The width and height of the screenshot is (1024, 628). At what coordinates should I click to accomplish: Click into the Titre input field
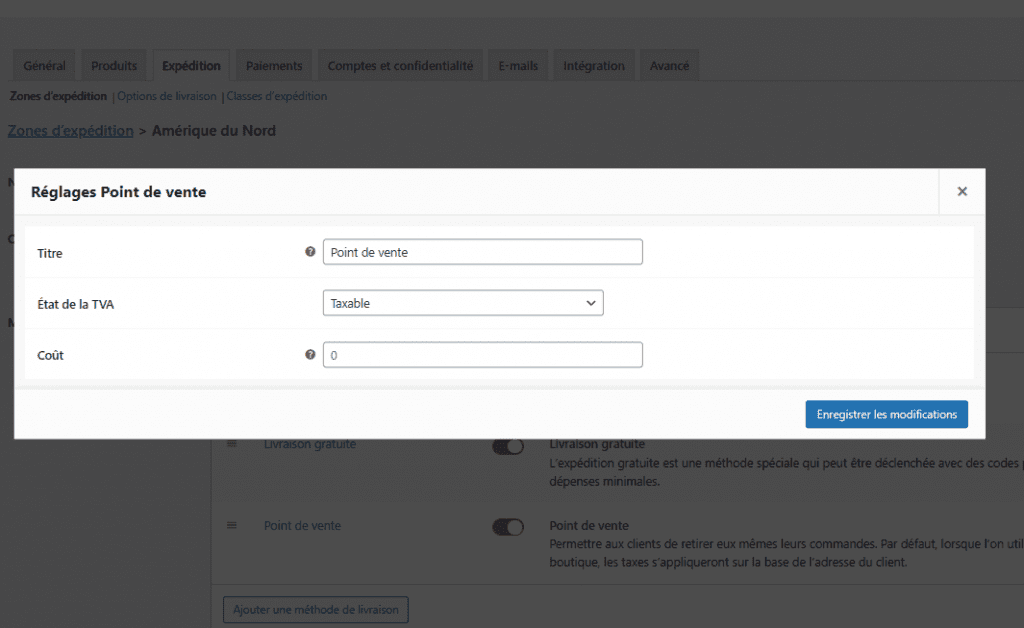(483, 252)
